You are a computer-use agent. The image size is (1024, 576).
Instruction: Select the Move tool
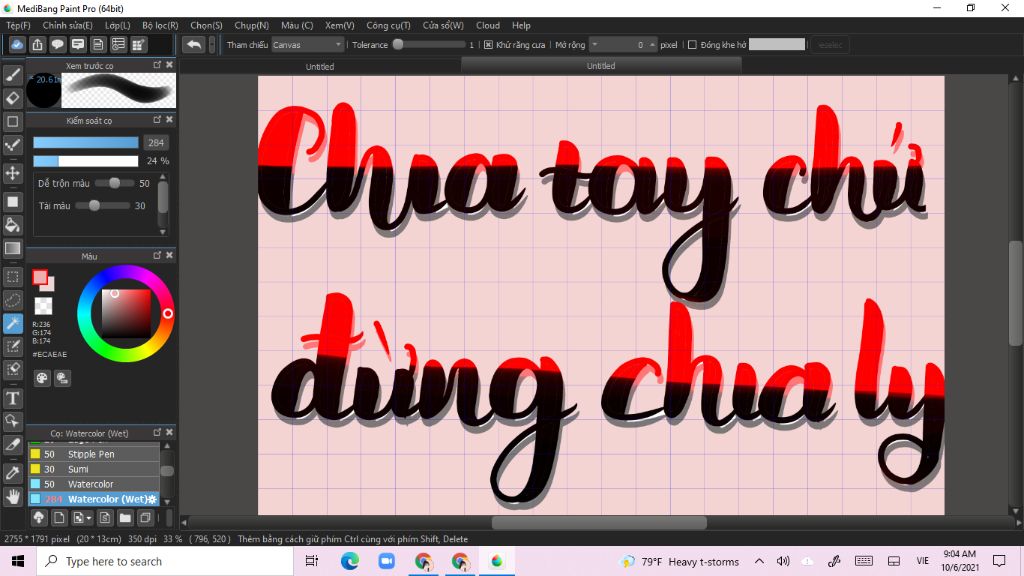(12, 173)
